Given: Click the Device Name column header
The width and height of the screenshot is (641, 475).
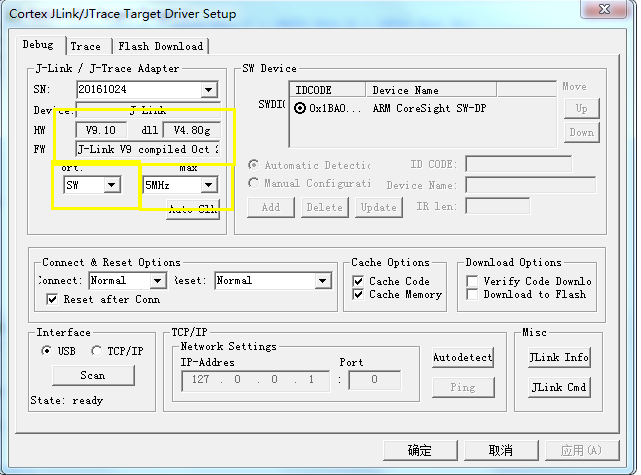Looking at the screenshot, I should 431,90.
